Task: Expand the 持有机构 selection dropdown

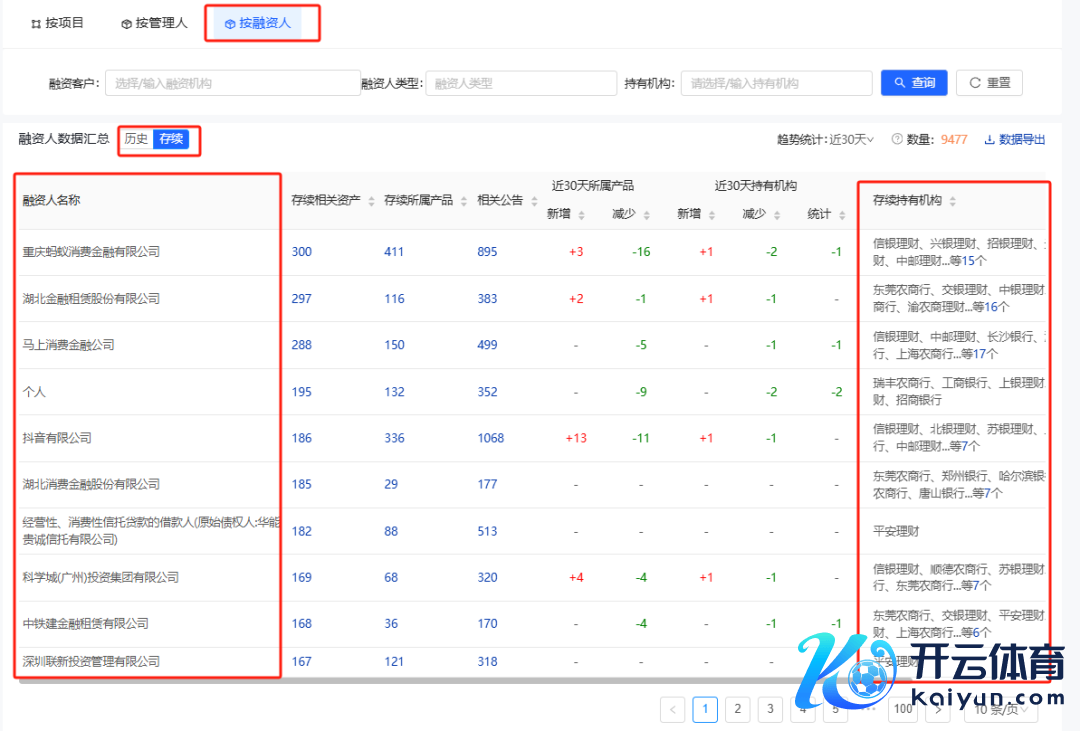Action: tap(776, 84)
